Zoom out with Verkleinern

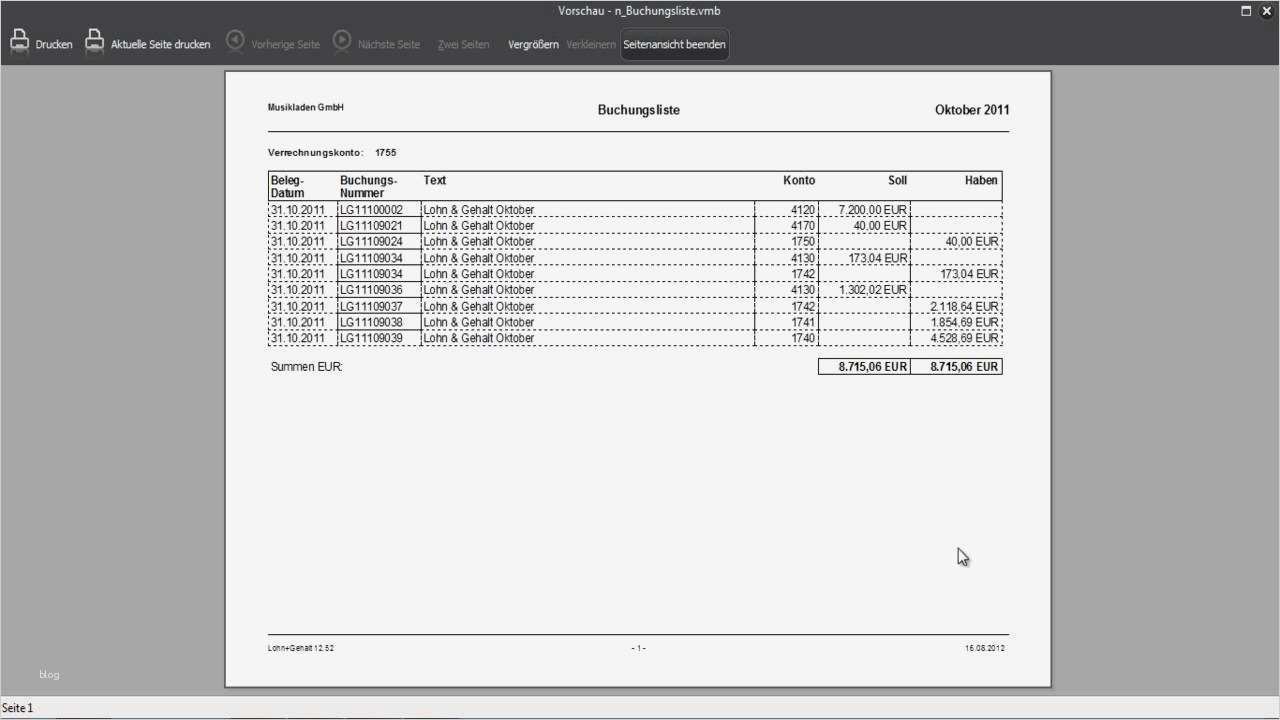click(591, 45)
